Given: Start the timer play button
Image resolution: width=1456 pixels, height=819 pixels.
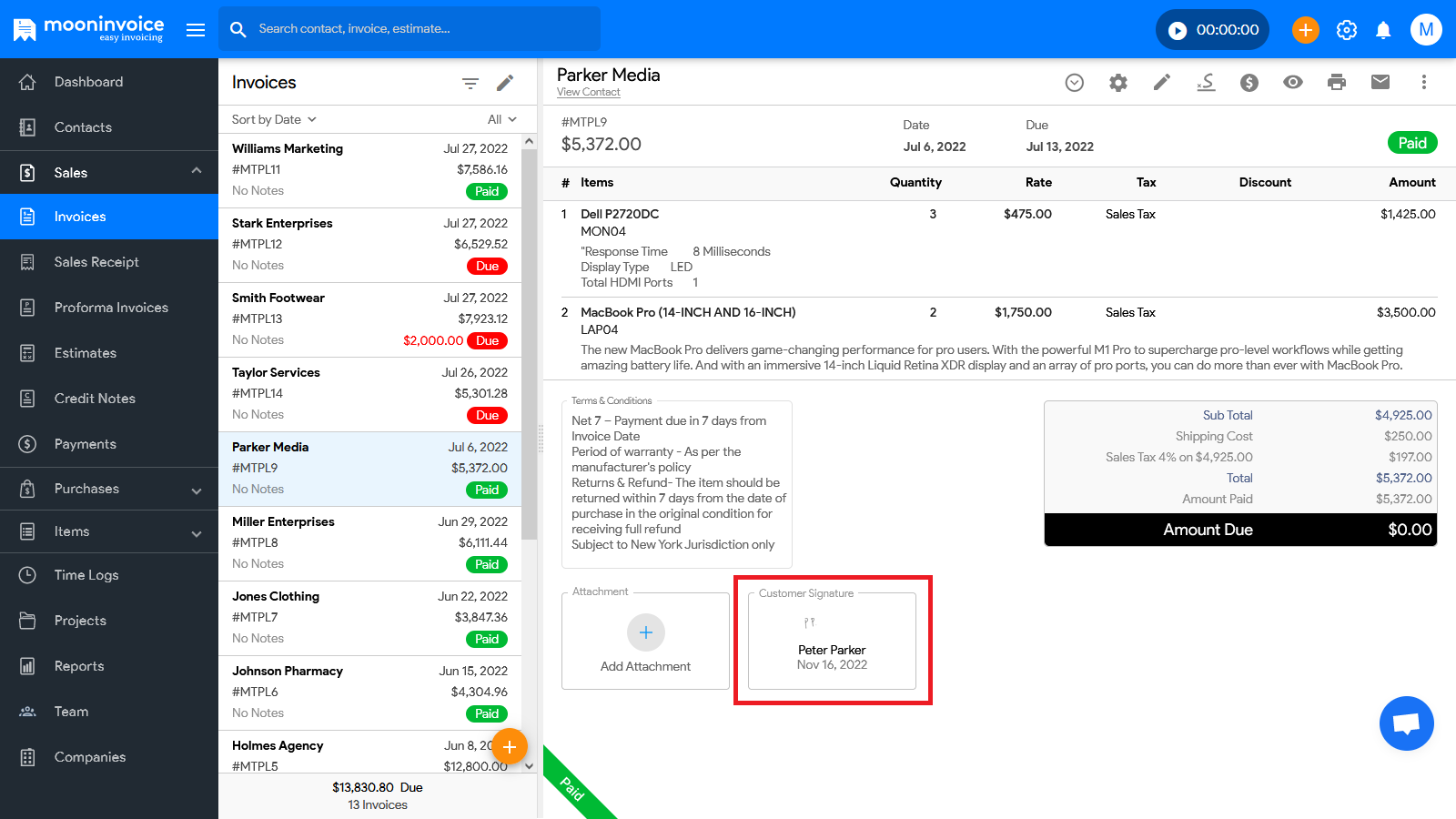Looking at the screenshot, I should (x=1178, y=30).
